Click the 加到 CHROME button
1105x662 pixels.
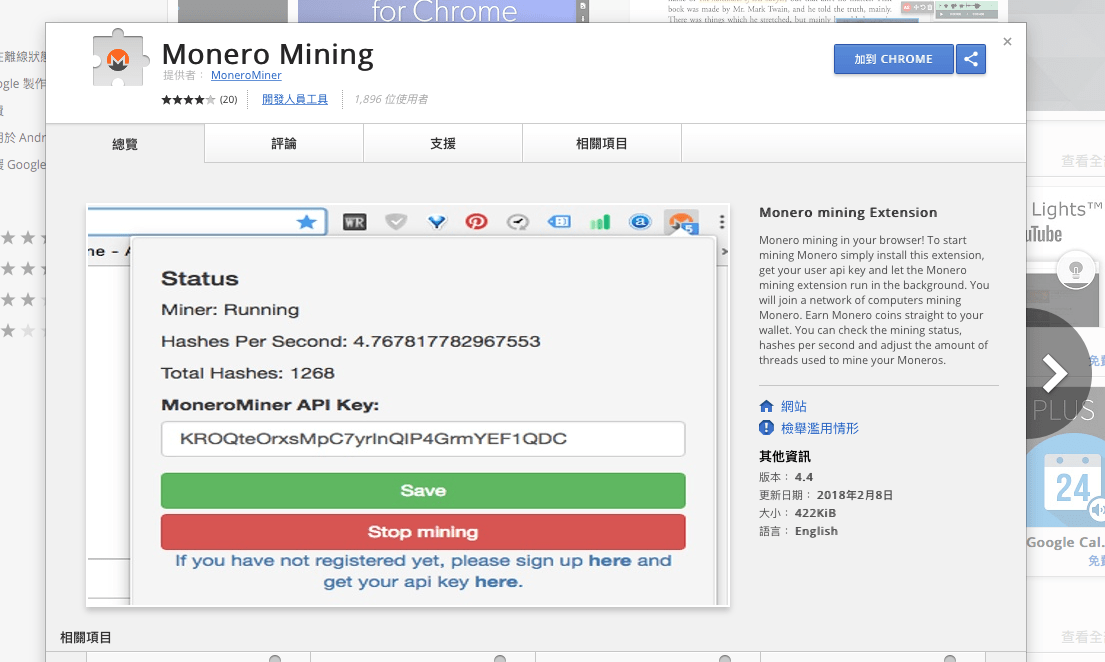coord(894,59)
